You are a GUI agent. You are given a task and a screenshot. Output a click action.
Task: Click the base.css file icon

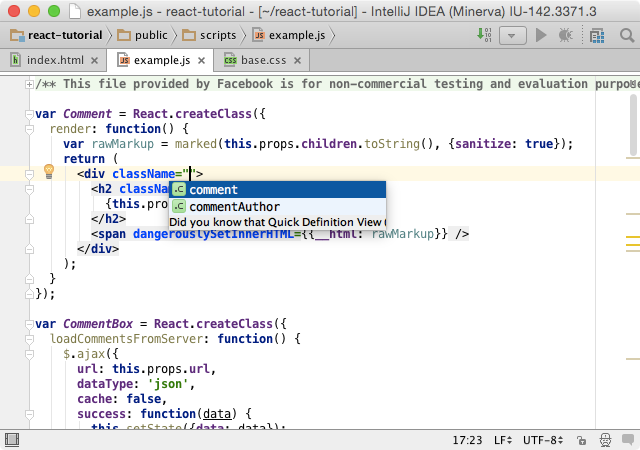[x=230, y=60]
